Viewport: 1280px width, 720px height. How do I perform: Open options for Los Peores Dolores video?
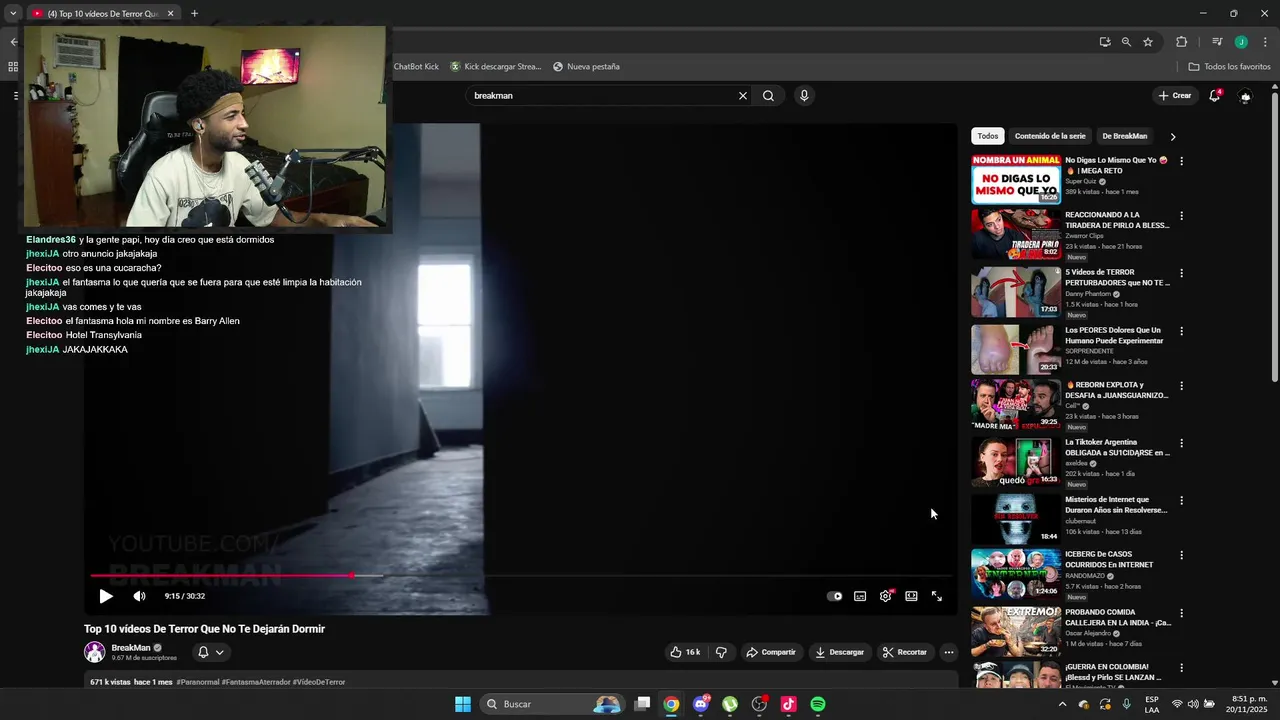click(1181, 331)
